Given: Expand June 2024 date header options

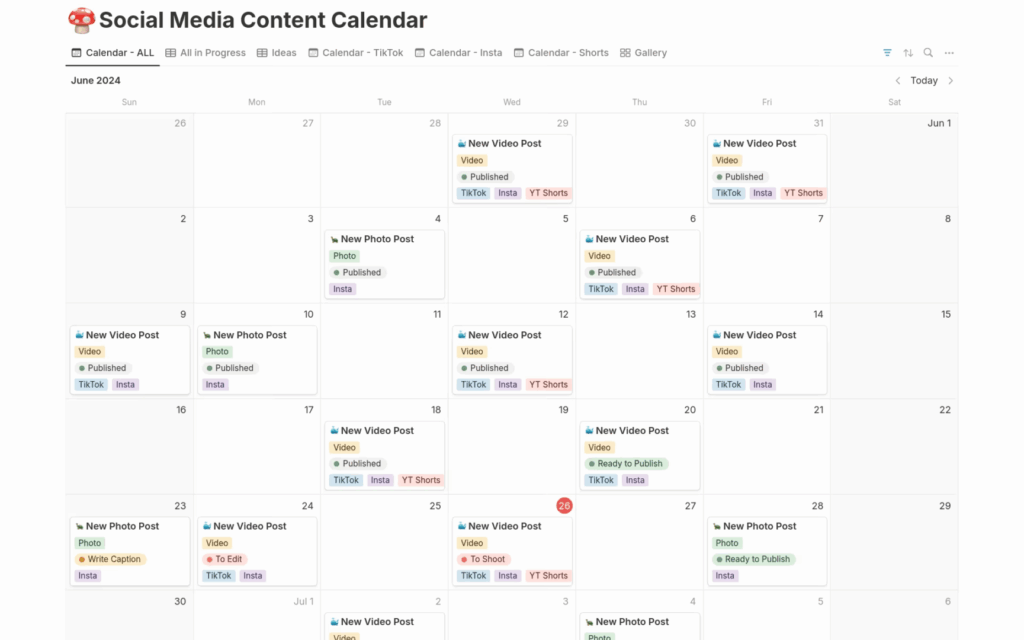Looking at the screenshot, I should [95, 80].
